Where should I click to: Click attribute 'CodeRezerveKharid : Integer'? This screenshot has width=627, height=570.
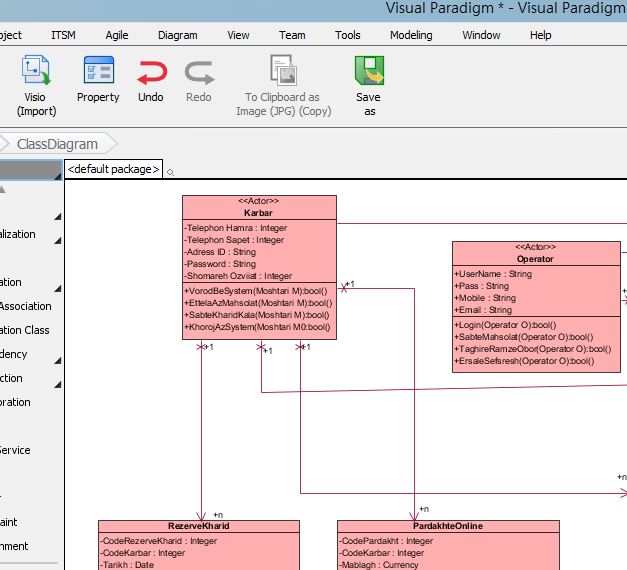(158, 541)
